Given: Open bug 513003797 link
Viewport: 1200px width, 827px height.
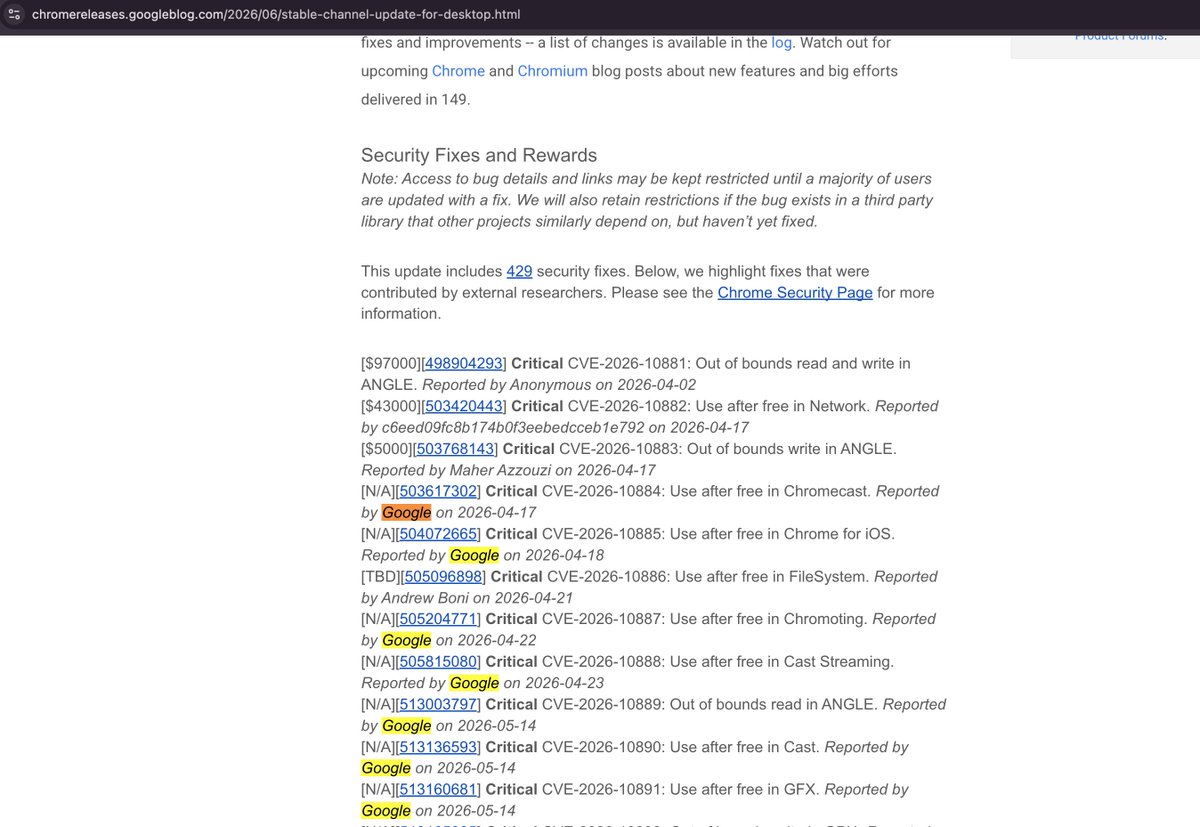Looking at the screenshot, I should [x=438, y=705].
